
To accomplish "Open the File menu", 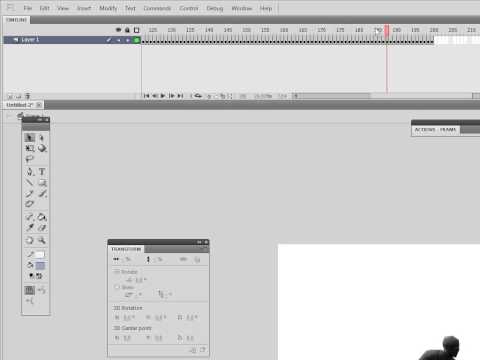I will (x=28, y=8).
